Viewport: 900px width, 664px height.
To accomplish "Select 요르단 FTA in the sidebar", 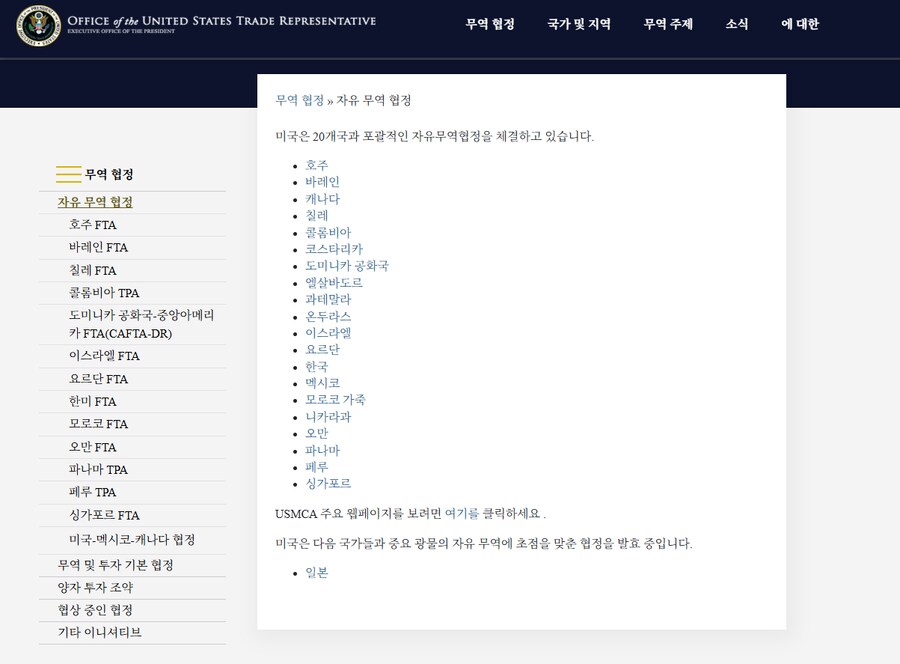I will tap(98, 379).
